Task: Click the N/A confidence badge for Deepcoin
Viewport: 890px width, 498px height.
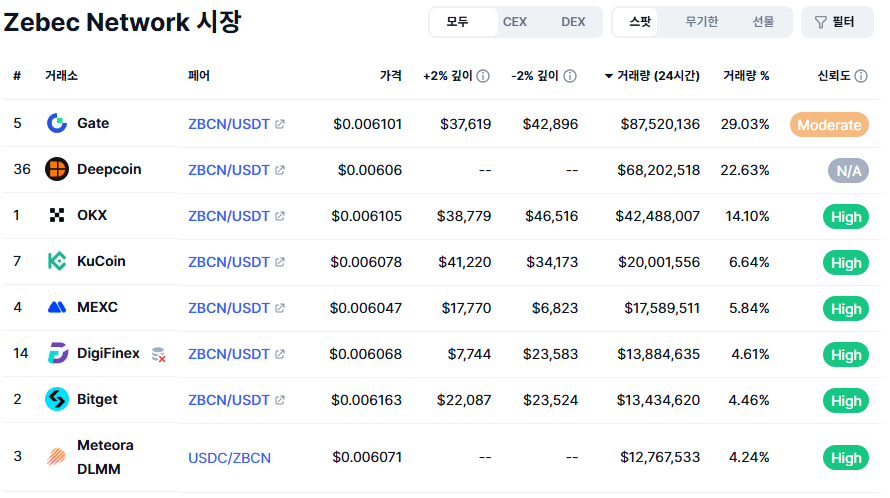Action: click(x=849, y=171)
